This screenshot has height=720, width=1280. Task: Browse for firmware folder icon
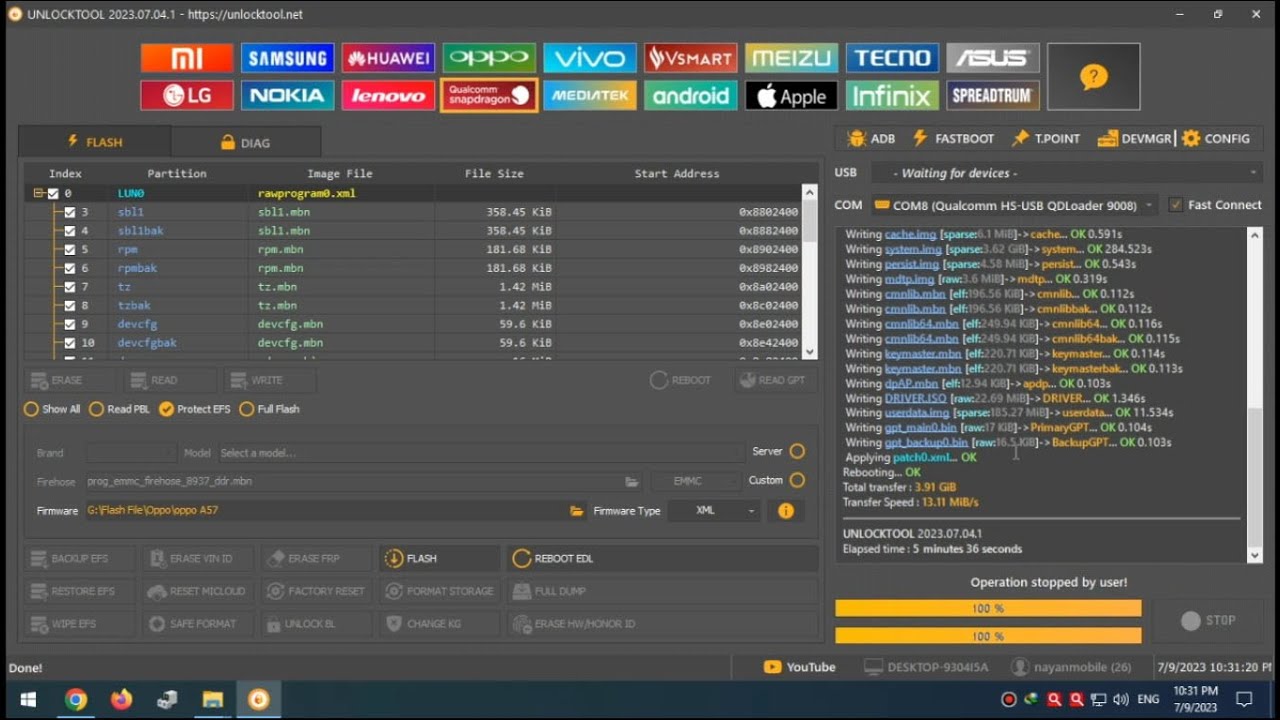pyautogui.click(x=577, y=510)
